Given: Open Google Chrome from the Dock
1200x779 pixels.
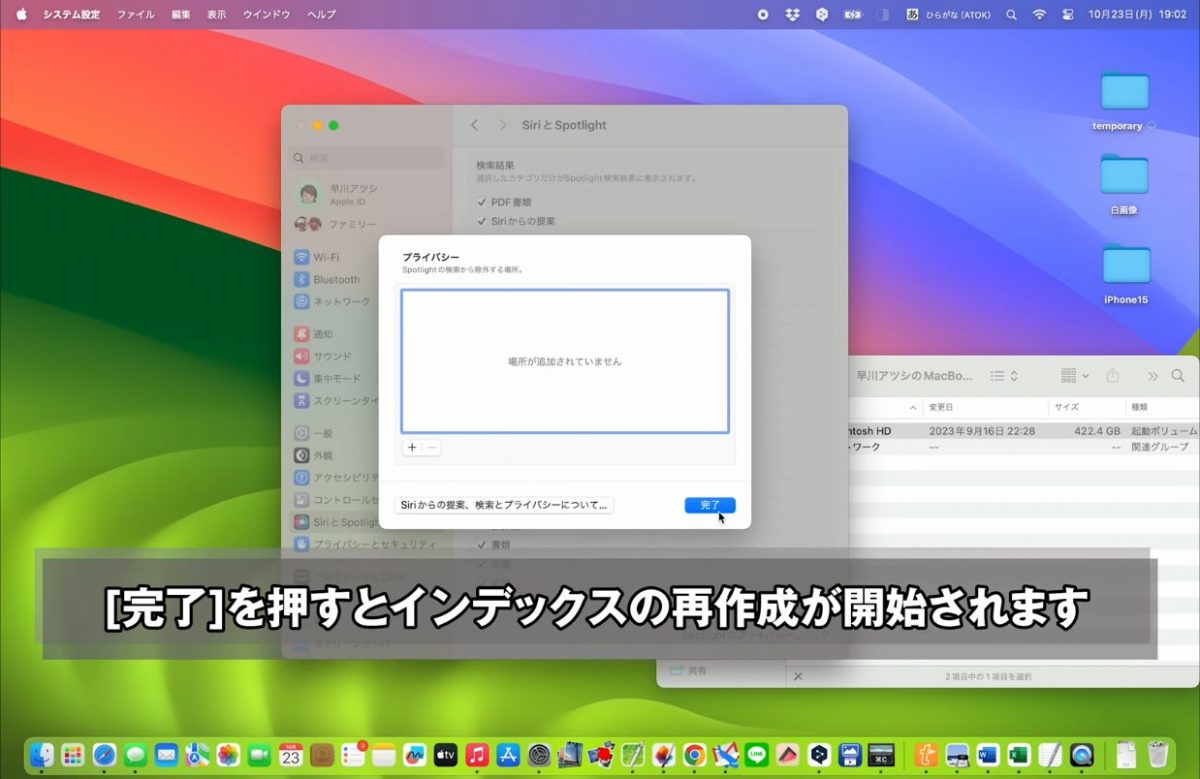Looking at the screenshot, I should tap(694, 755).
